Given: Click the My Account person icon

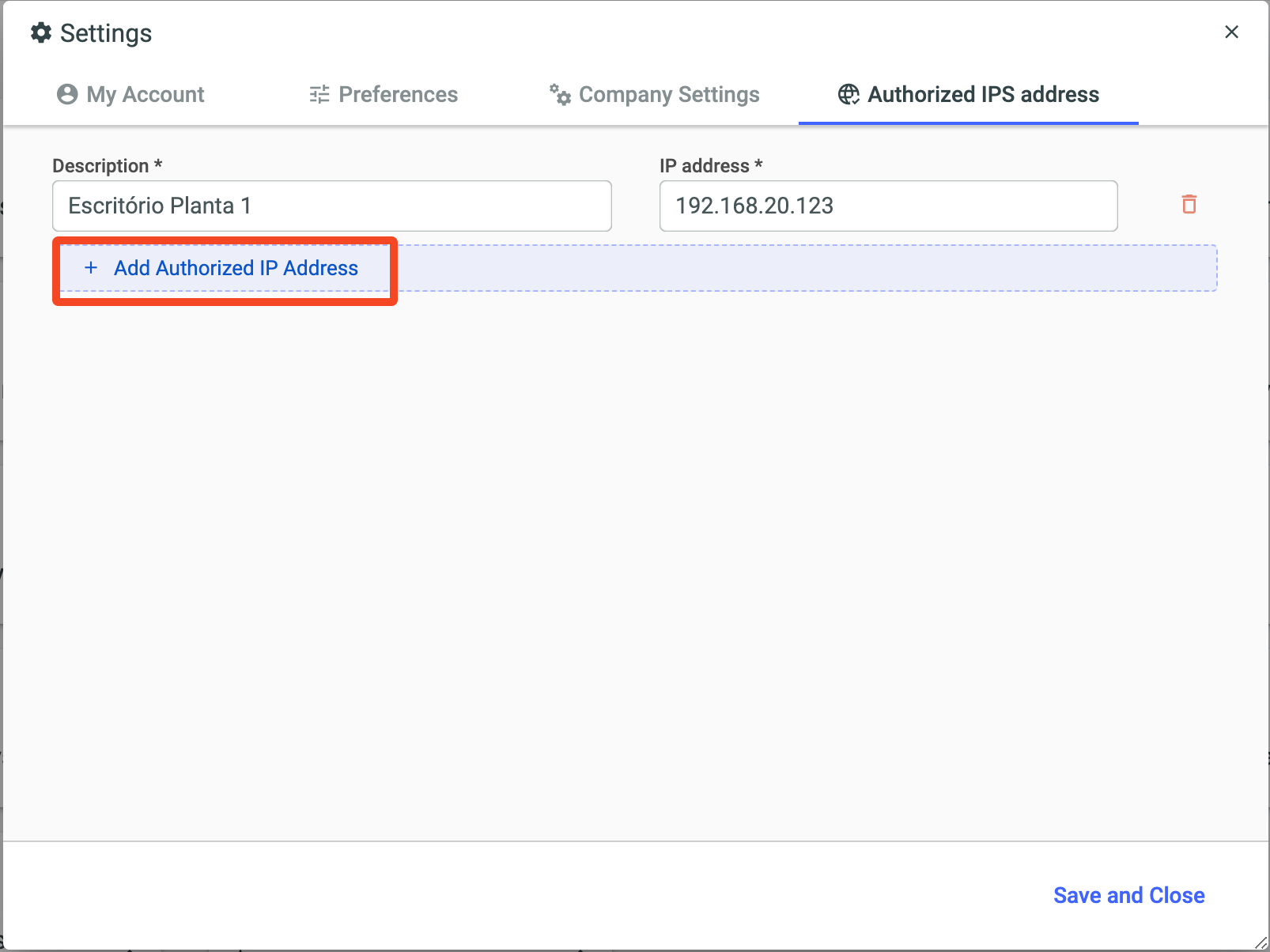Looking at the screenshot, I should coord(67,94).
